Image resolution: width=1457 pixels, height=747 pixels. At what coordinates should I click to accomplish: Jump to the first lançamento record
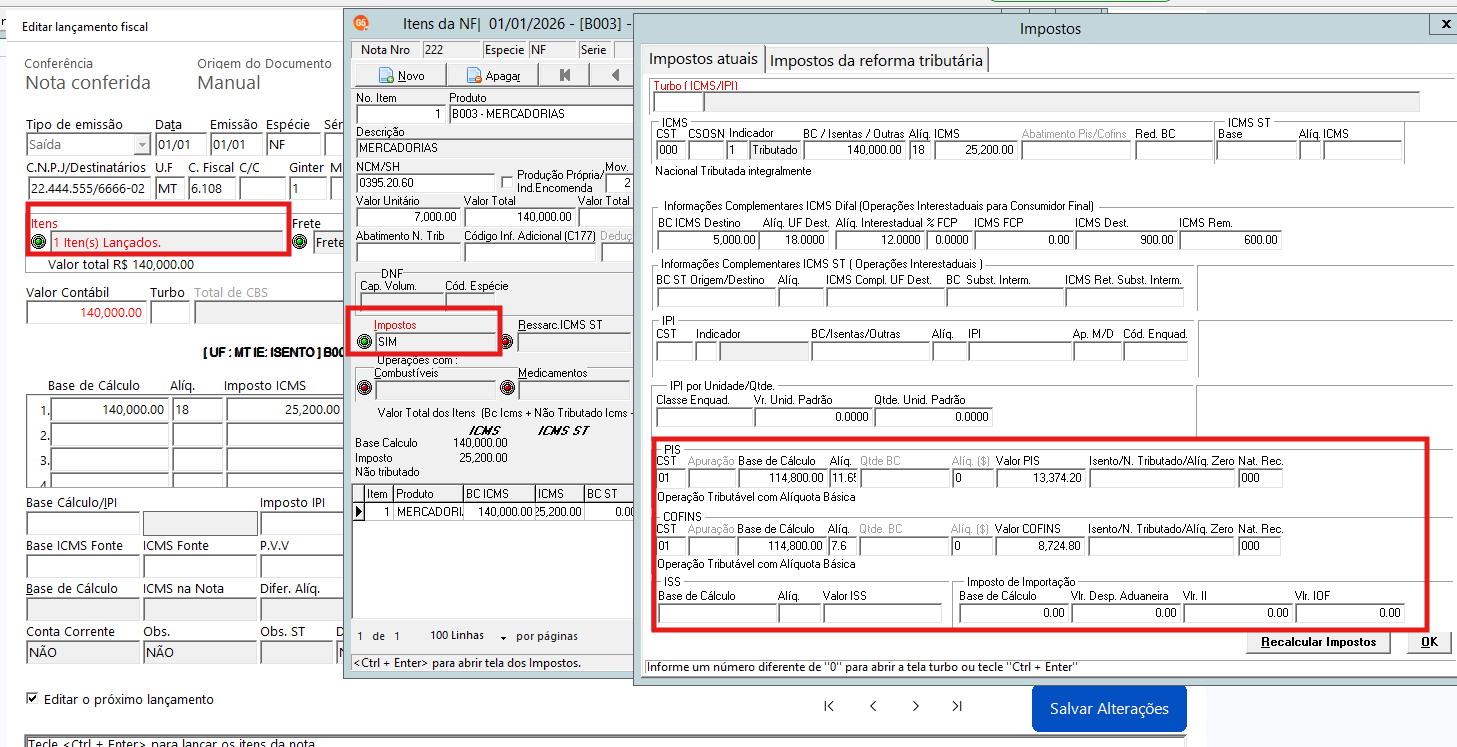click(x=829, y=706)
